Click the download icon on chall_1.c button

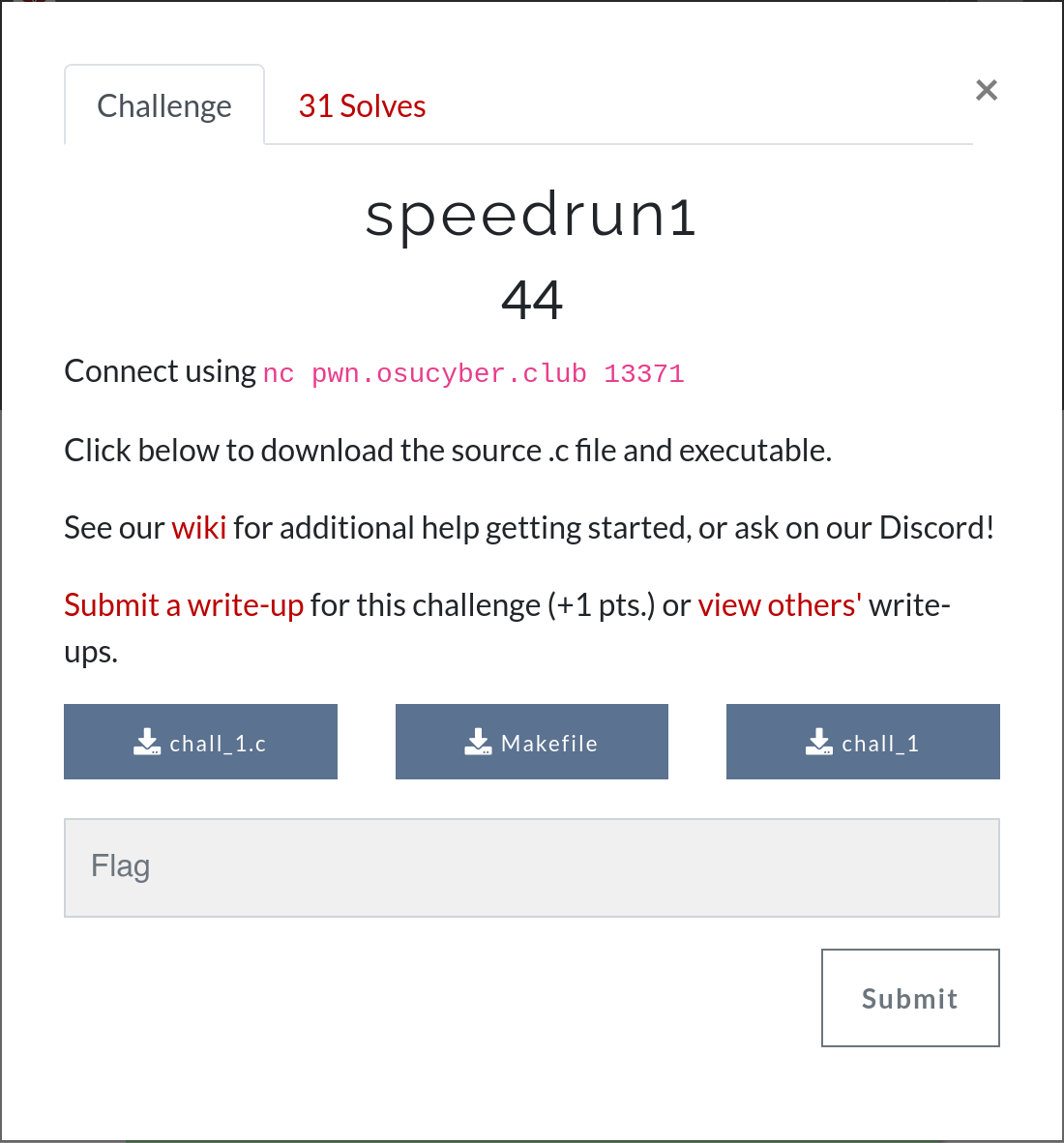[147, 742]
